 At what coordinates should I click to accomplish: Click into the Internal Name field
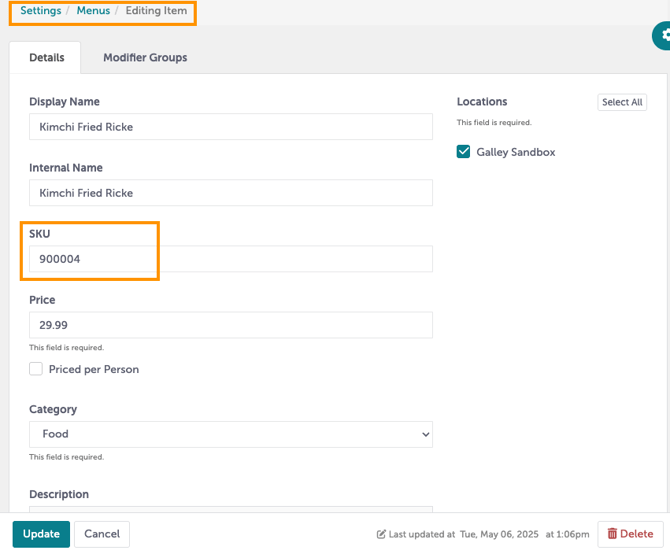coord(231,193)
